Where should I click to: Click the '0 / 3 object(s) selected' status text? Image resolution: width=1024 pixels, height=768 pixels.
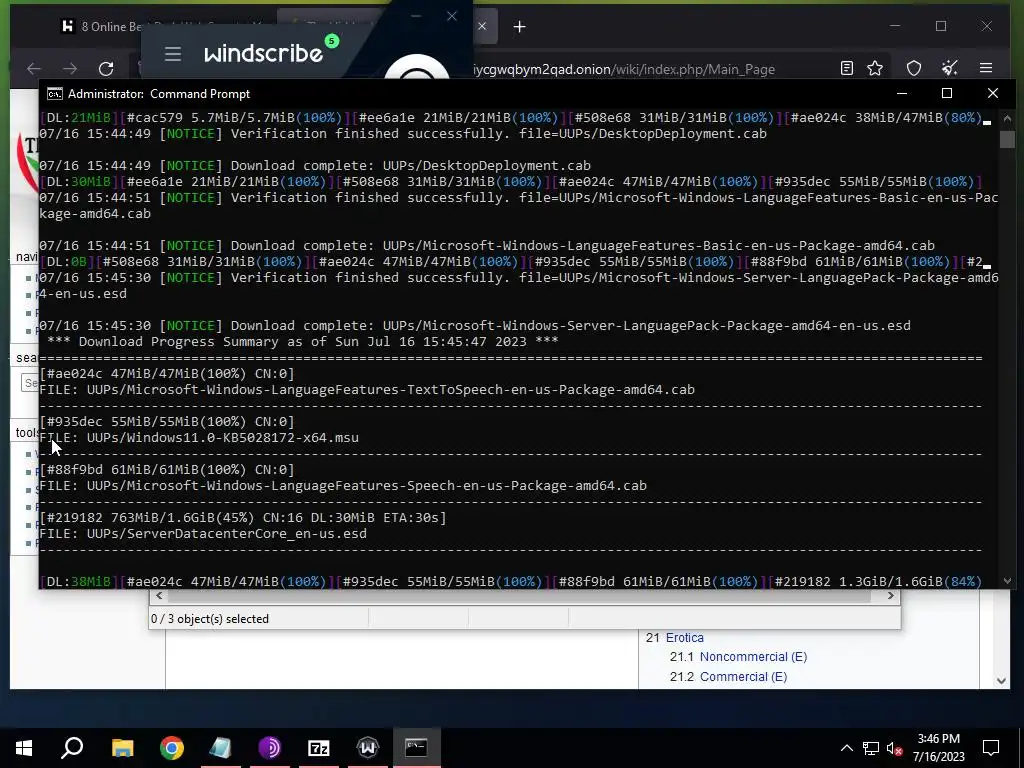pyautogui.click(x=210, y=618)
